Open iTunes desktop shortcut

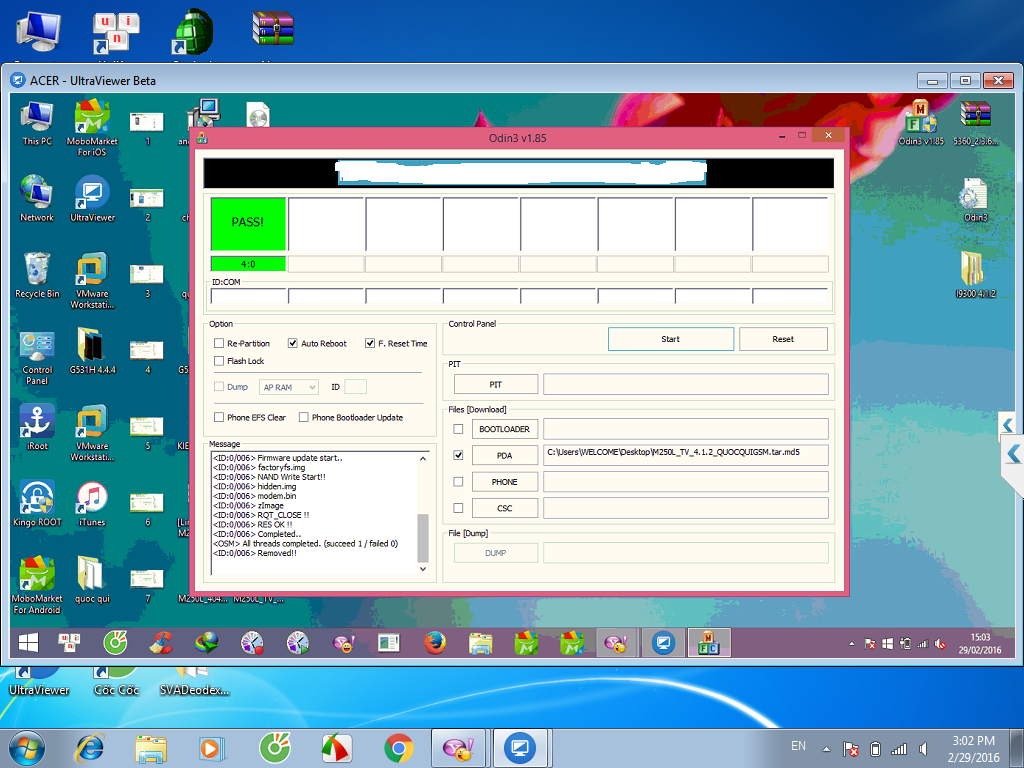92,504
